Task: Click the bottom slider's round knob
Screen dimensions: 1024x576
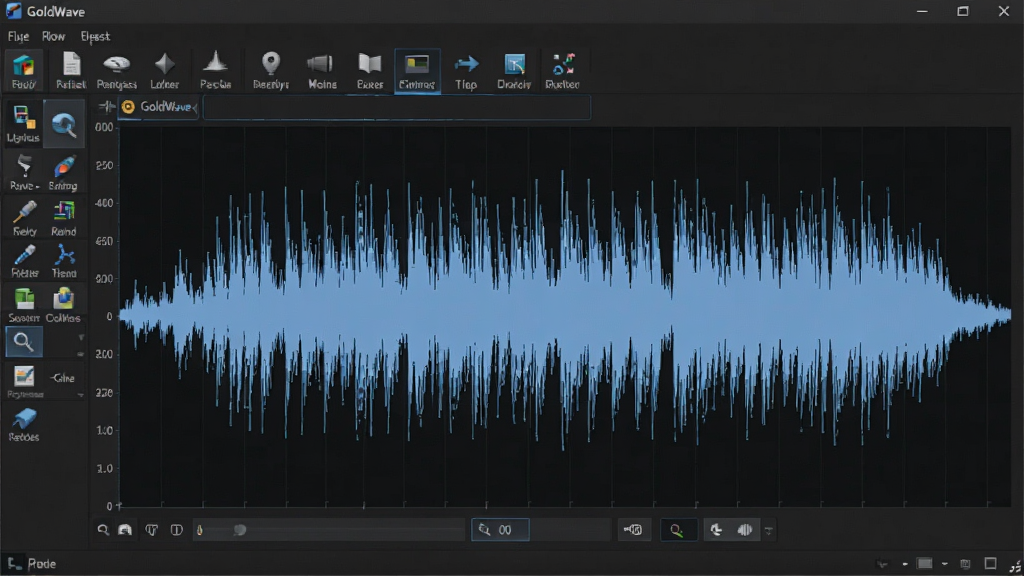Action: [240, 530]
